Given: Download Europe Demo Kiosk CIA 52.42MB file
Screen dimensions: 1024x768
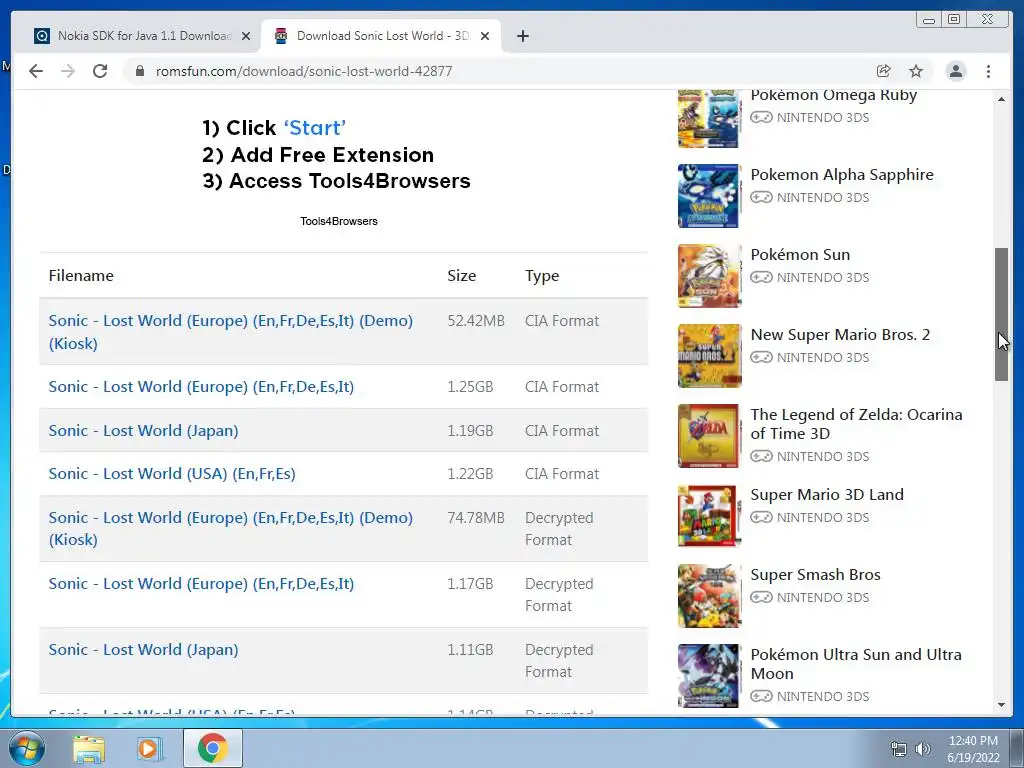Looking at the screenshot, I should click(x=231, y=332).
